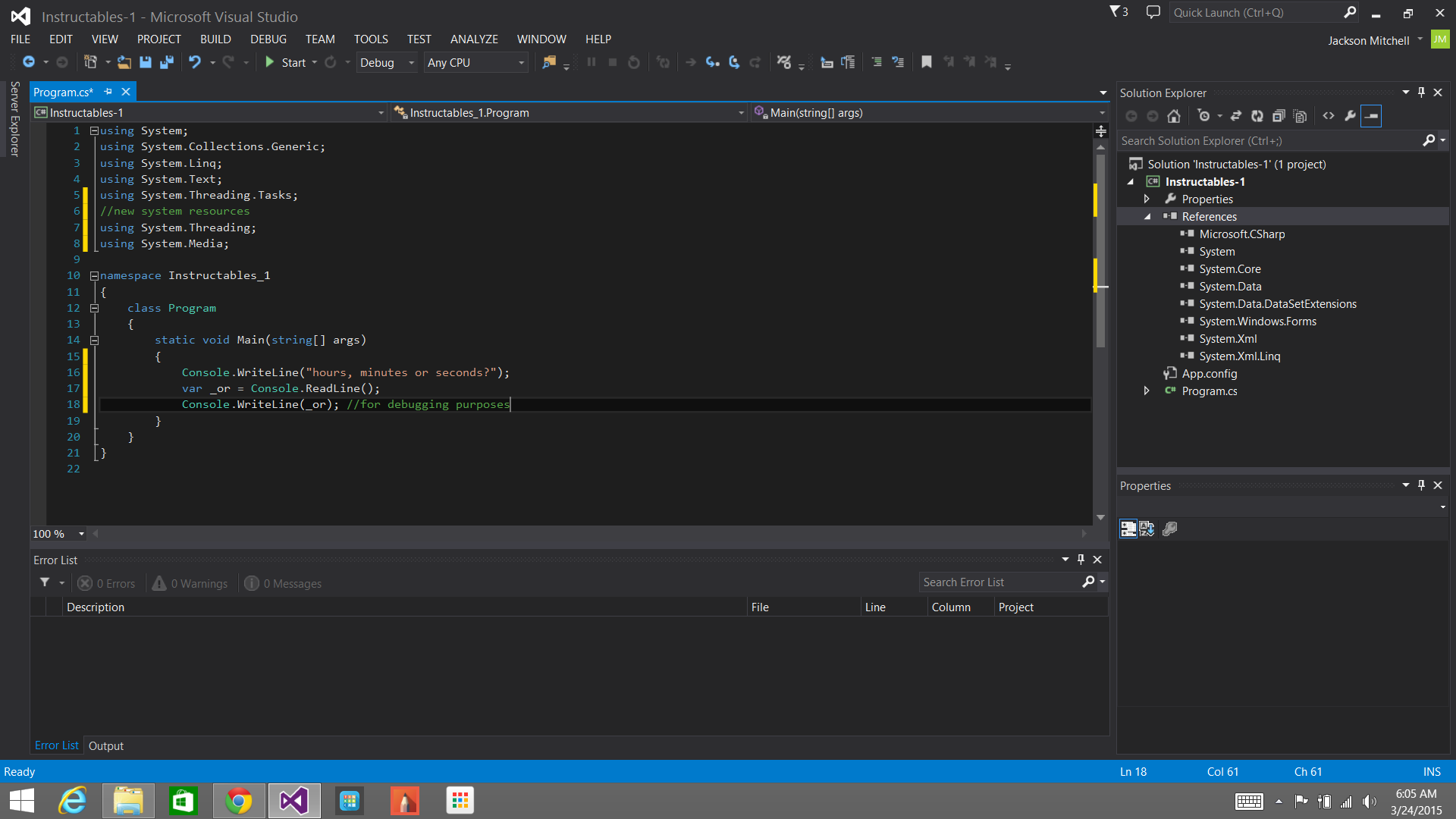This screenshot has width=1456, height=819.
Task: Click the Save All icon
Action: (x=167, y=62)
